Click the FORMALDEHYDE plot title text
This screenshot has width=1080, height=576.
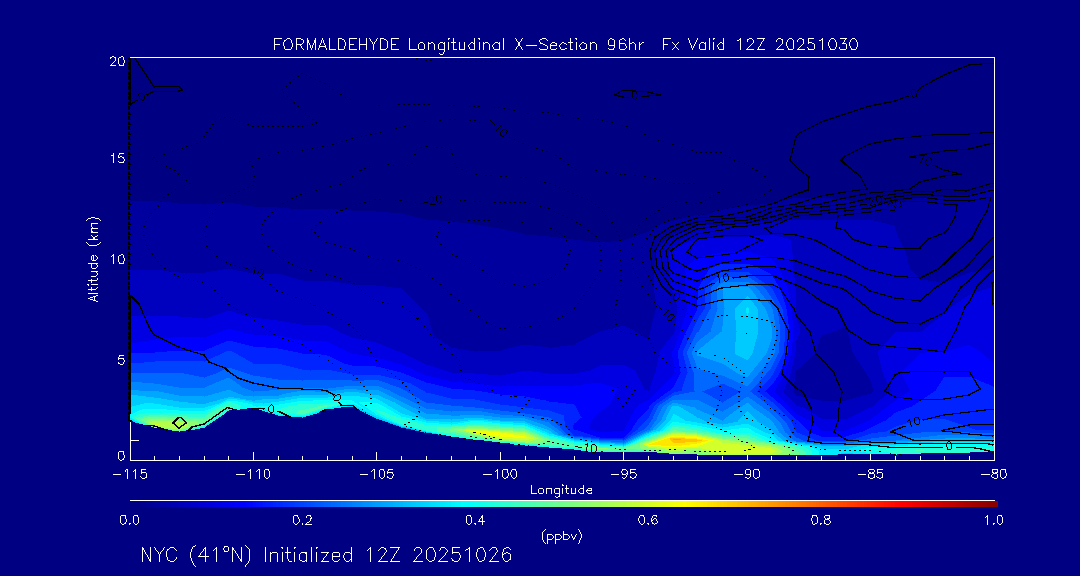(336, 45)
